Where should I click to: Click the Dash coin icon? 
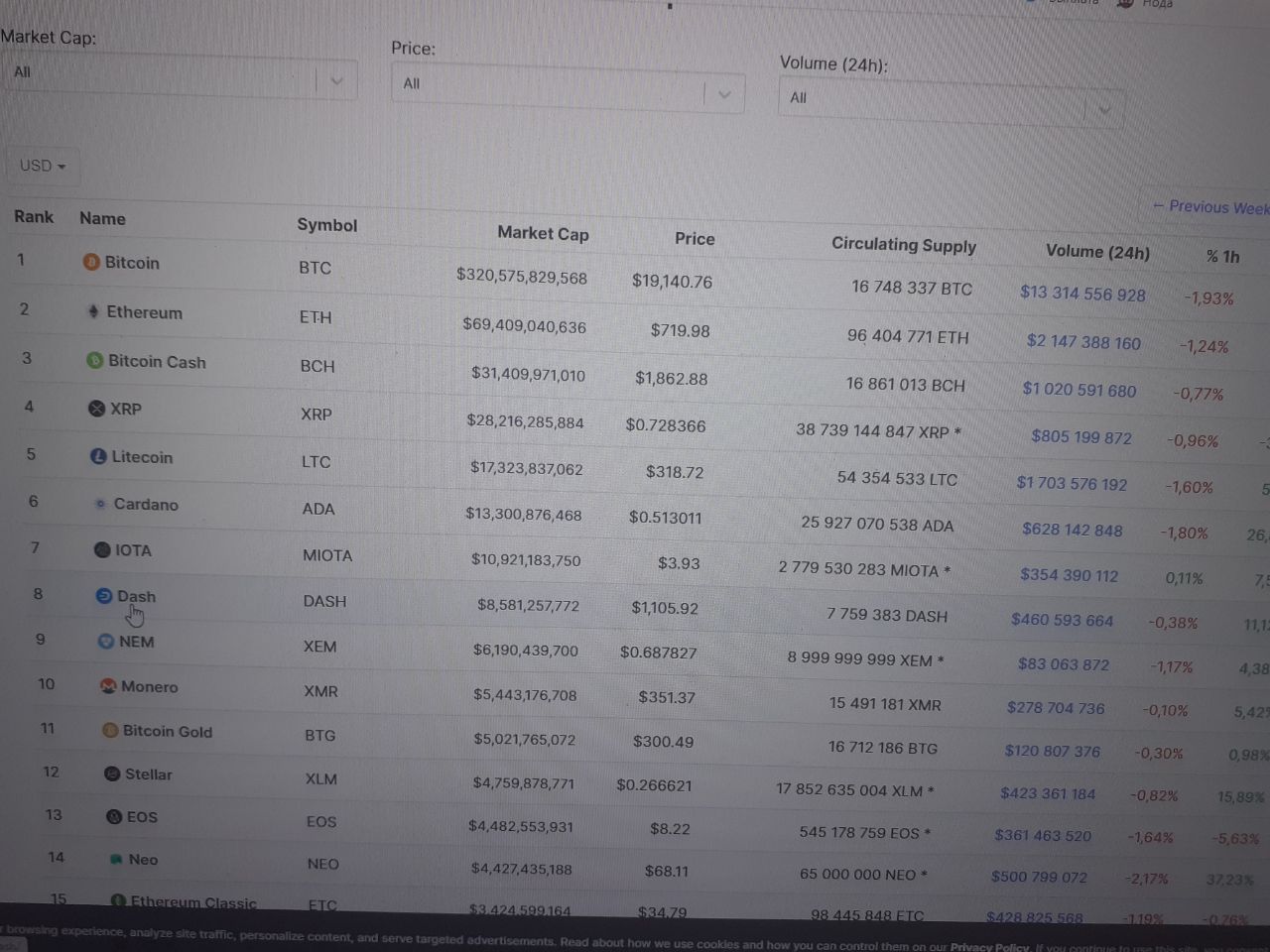[x=103, y=596]
